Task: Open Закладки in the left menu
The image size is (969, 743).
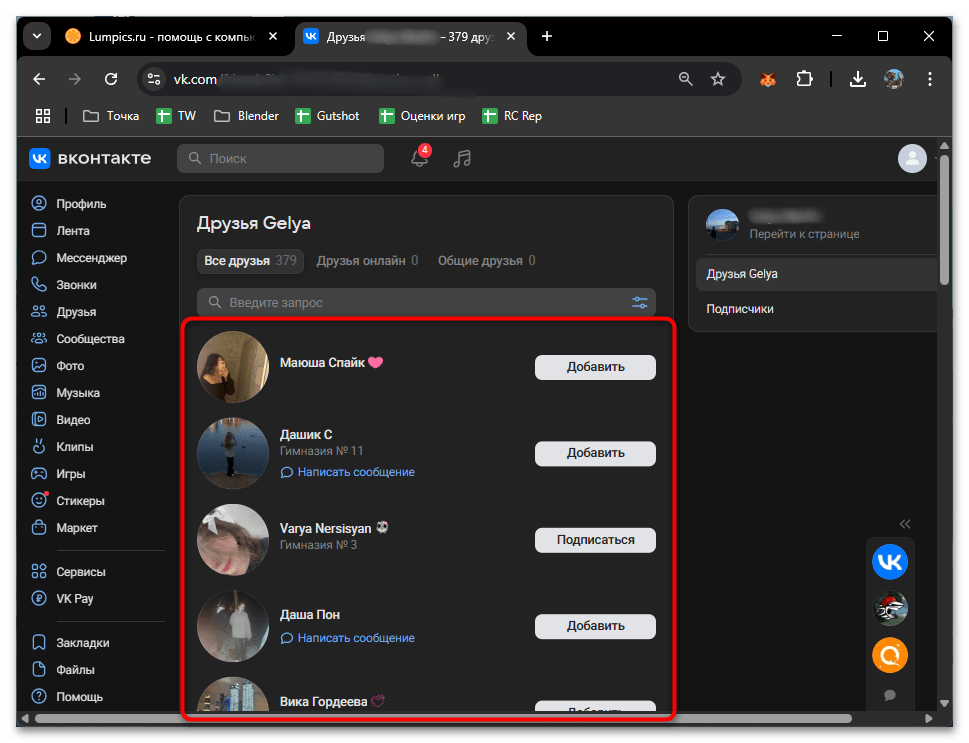Action: (x=70, y=643)
